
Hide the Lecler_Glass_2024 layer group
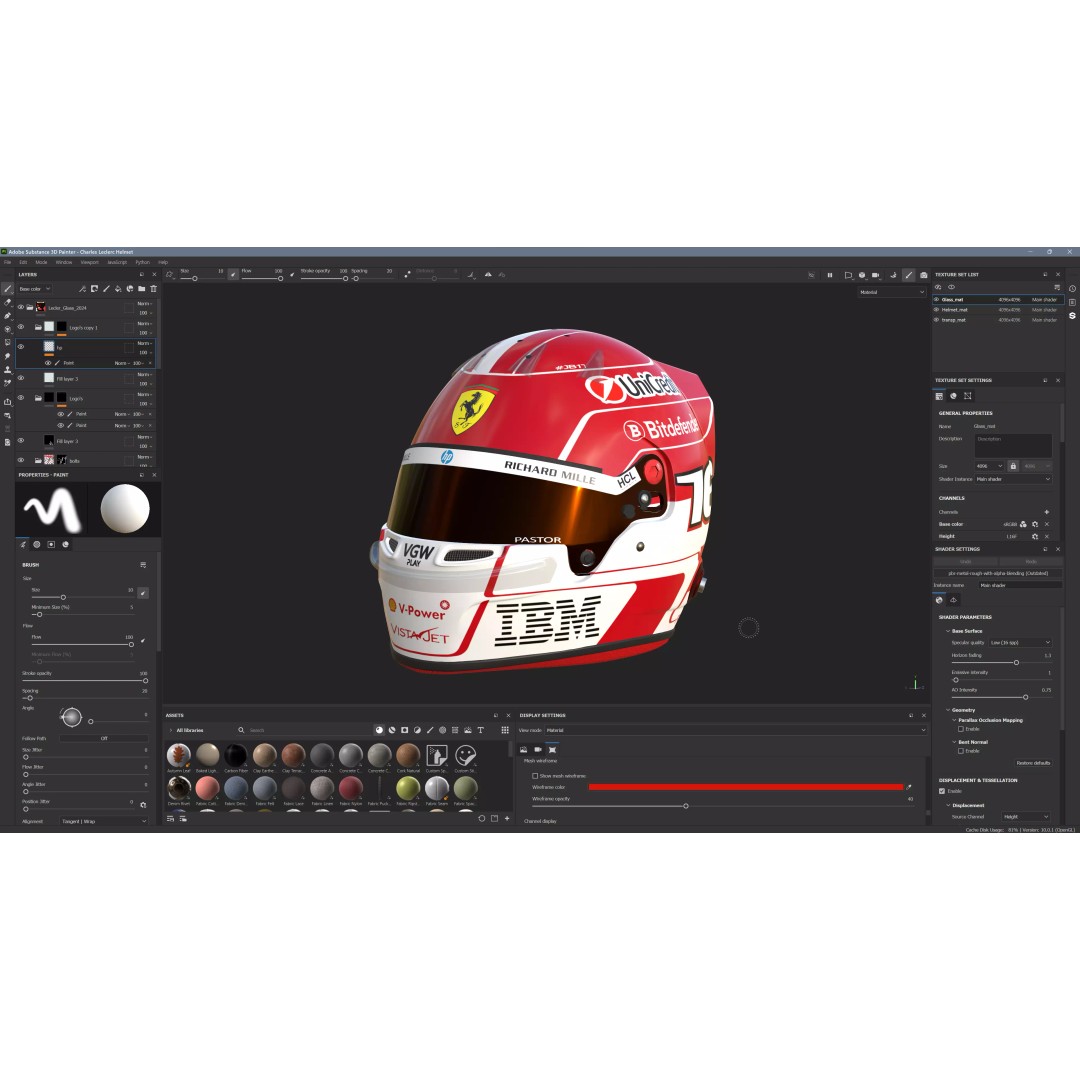20,308
